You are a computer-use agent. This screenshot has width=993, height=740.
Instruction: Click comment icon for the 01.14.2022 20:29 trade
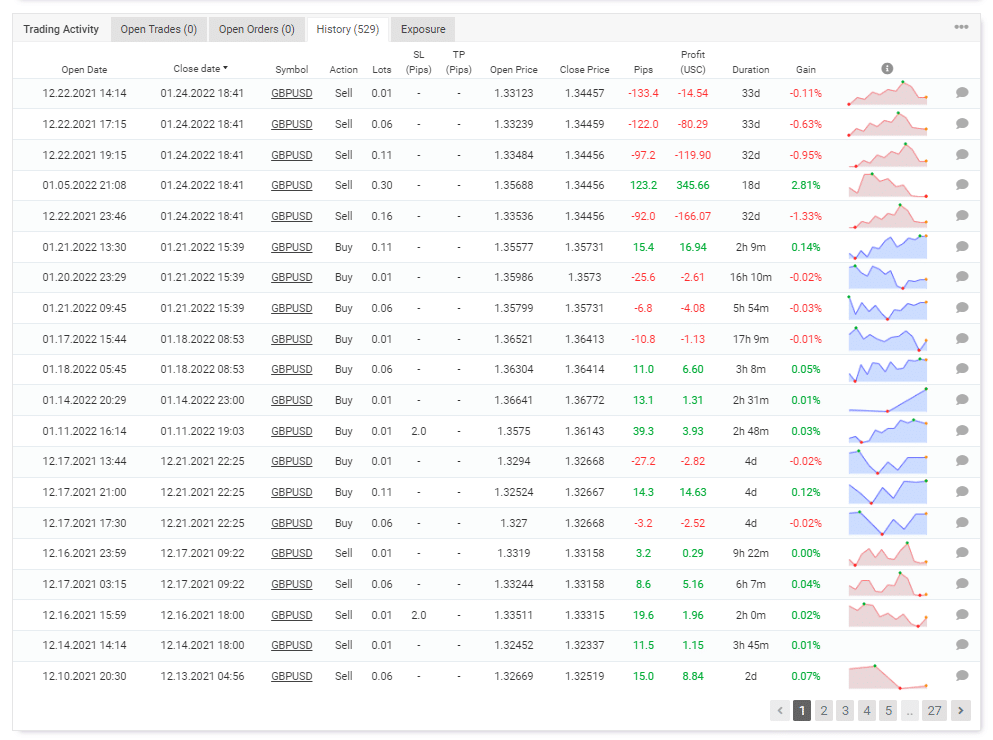click(962, 400)
